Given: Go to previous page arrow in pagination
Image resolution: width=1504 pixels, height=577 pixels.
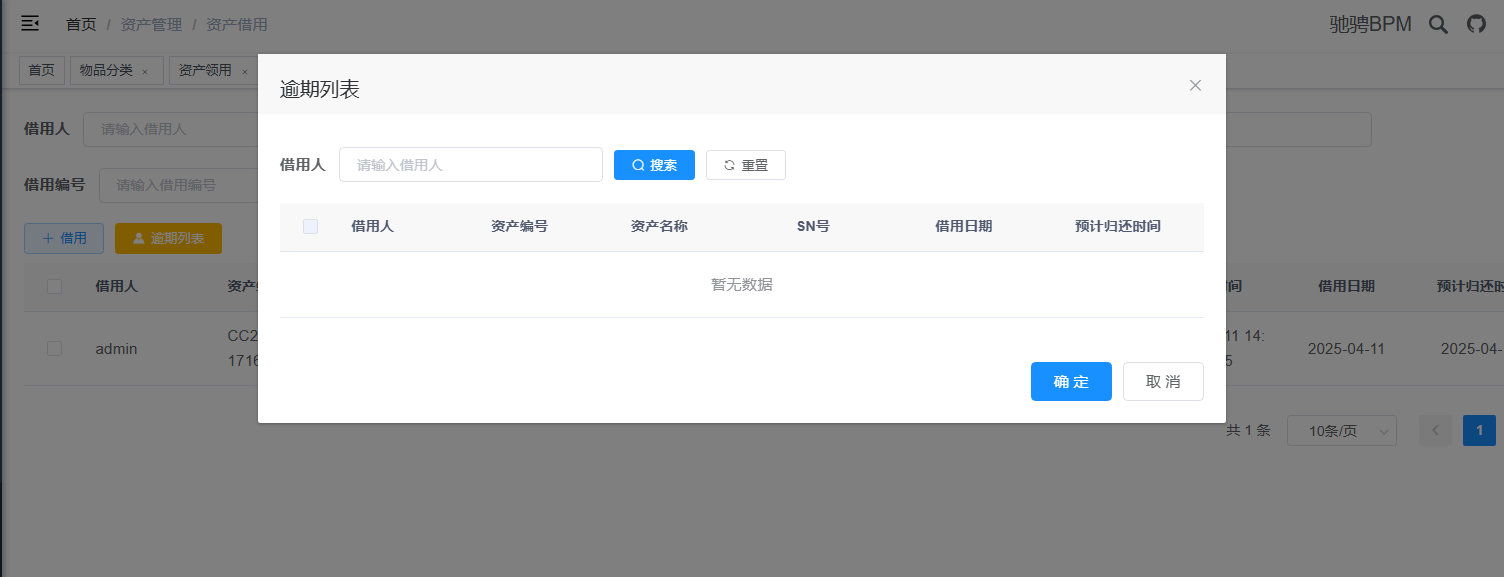Looking at the screenshot, I should coord(1435,430).
